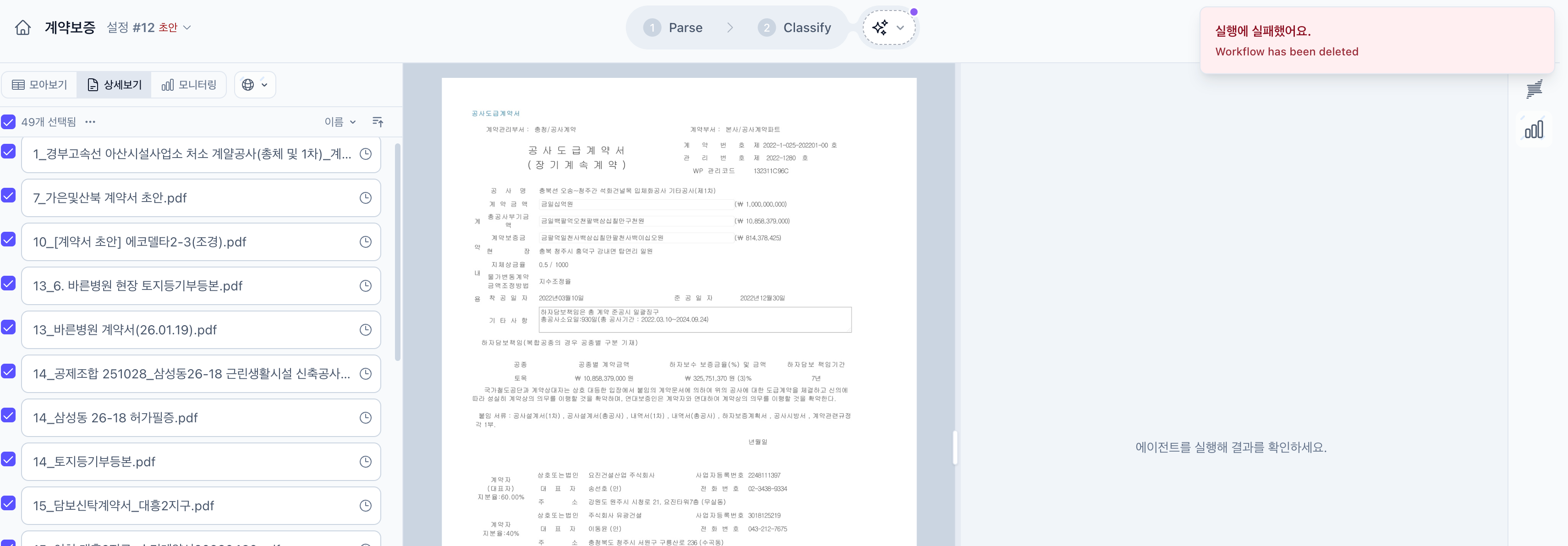Click the clock icon on 13_6. 바른병원 현장 토지등기부등본.pdf
This screenshot has width=1568, height=546.
(x=365, y=285)
